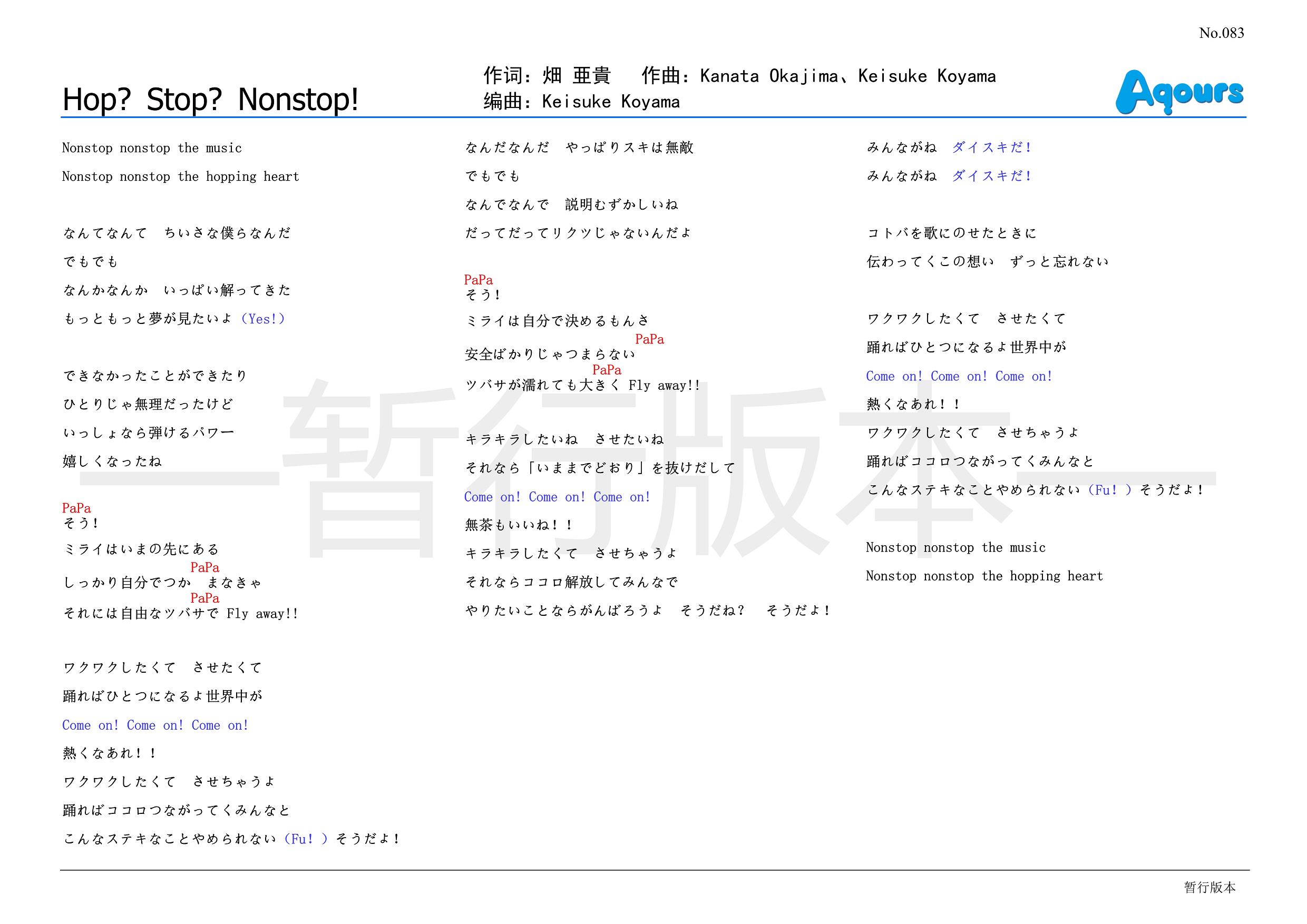Click the blue Come on! line in middle column

point(557,497)
